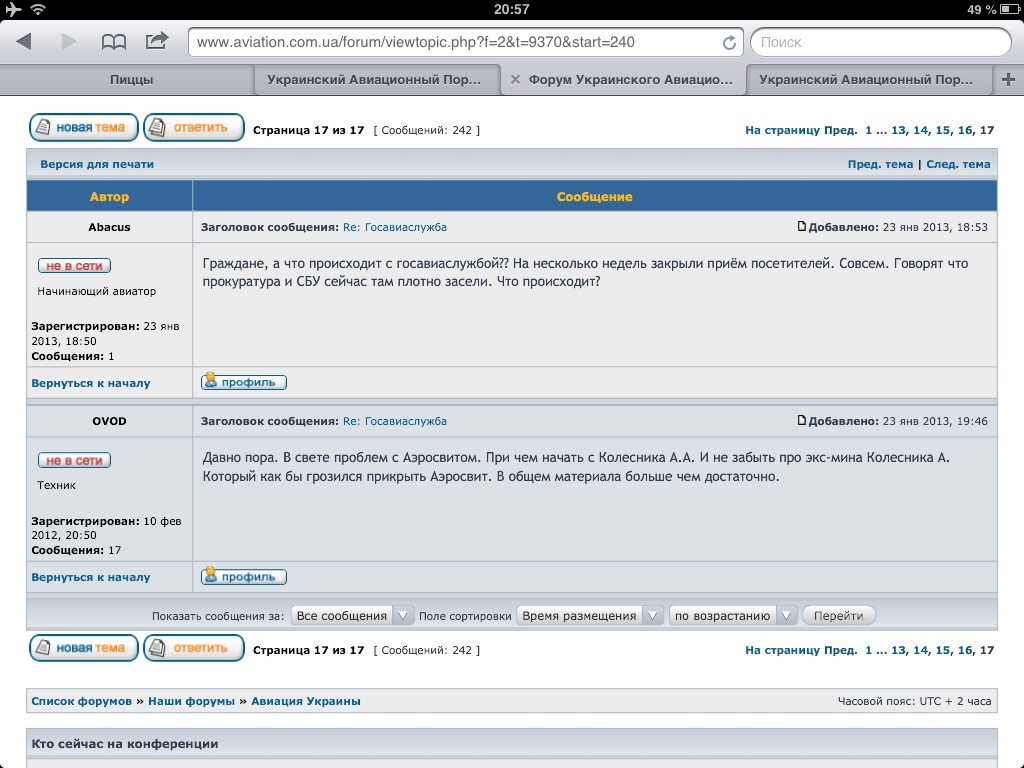
Task: Open the bookmarks book icon
Action: pos(114,42)
